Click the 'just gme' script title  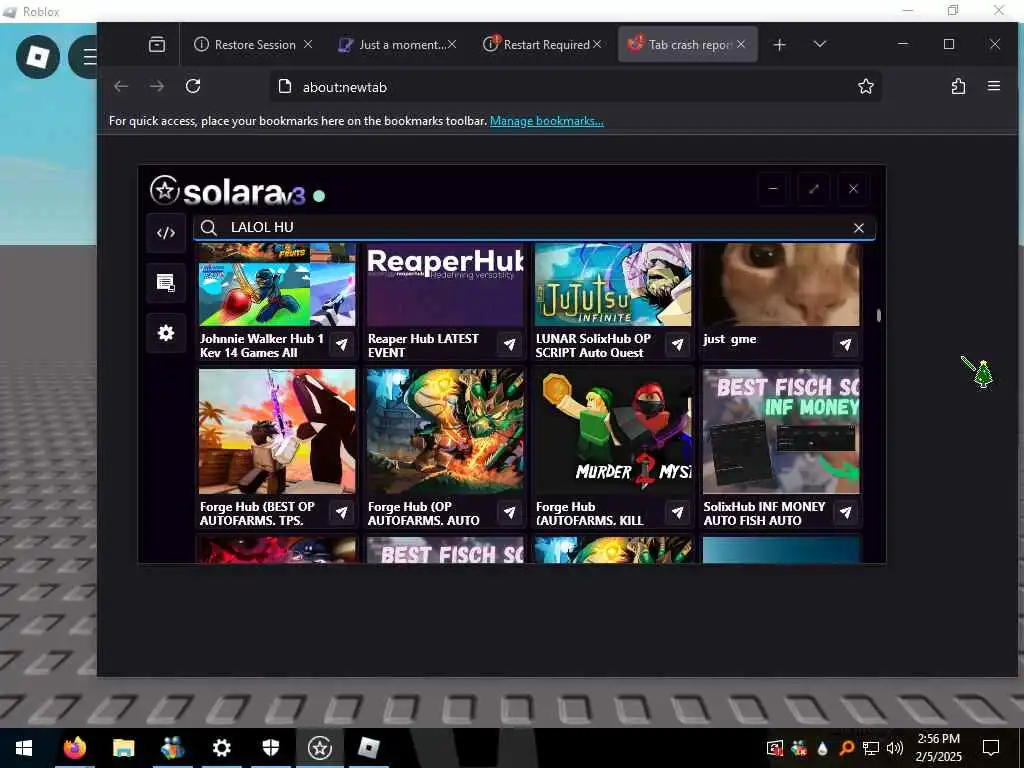click(729, 339)
